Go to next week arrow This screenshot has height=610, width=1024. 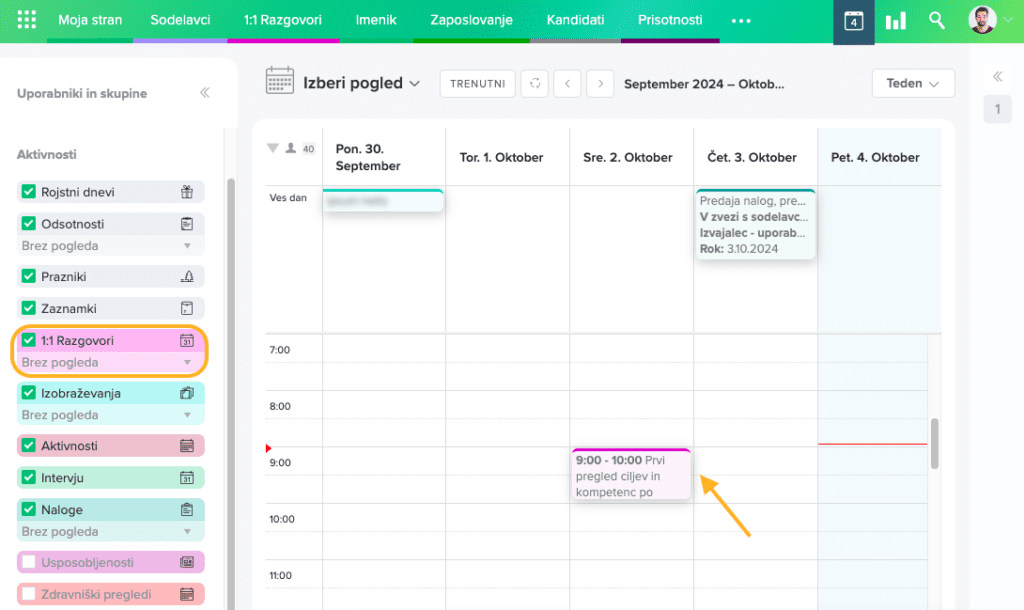point(600,84)
